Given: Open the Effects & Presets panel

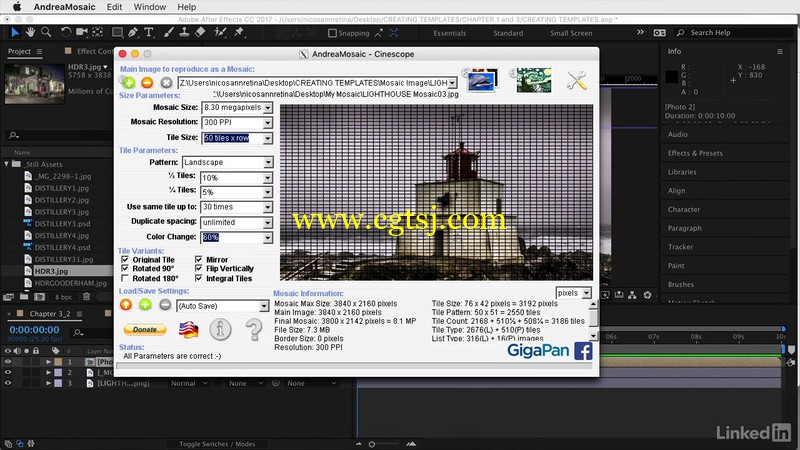Looking at the screenshot, I should tap(695, 153).
